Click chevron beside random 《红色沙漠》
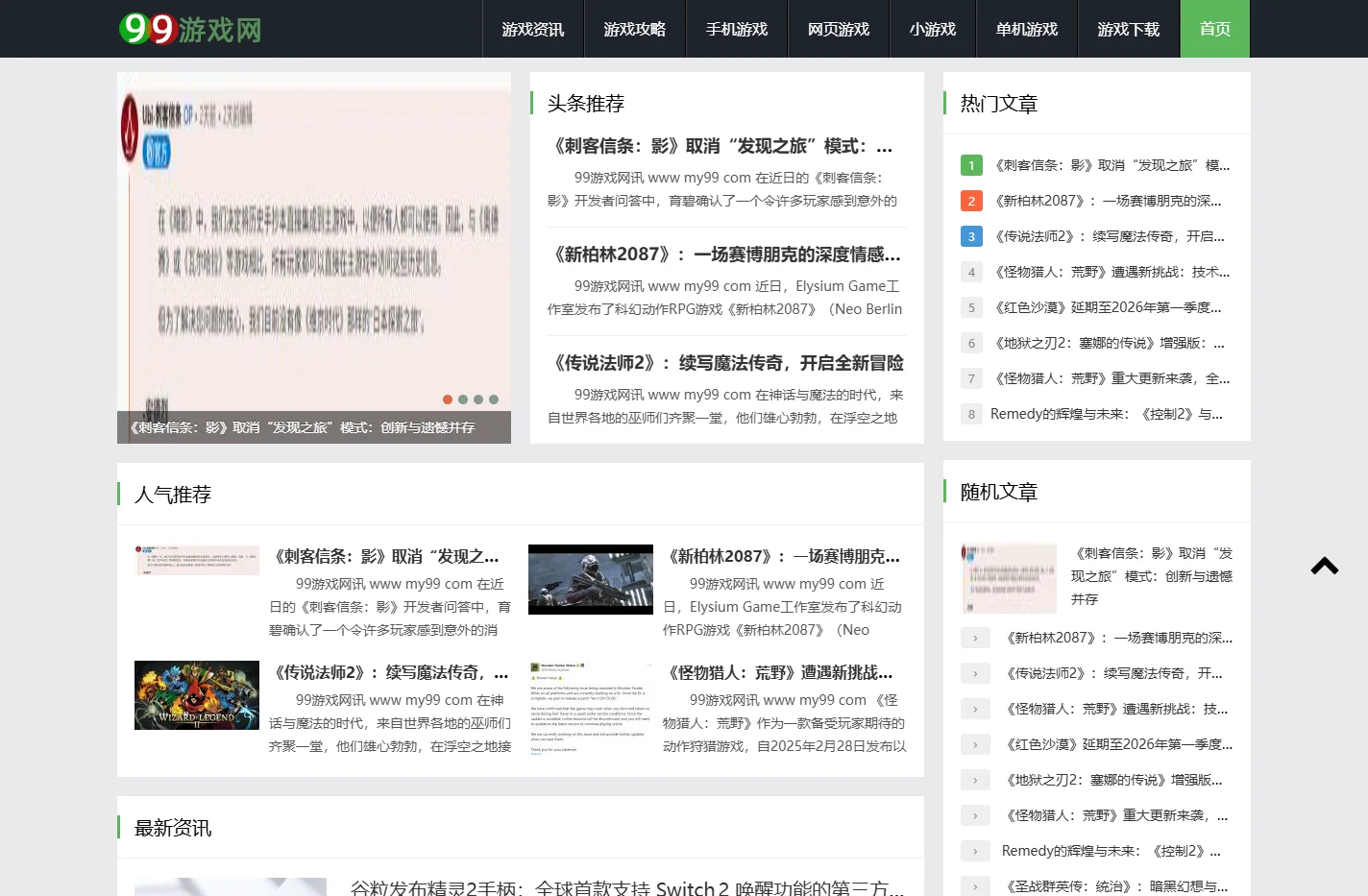1368x896 pixels. pyautogui.click(x=975, y=744)
